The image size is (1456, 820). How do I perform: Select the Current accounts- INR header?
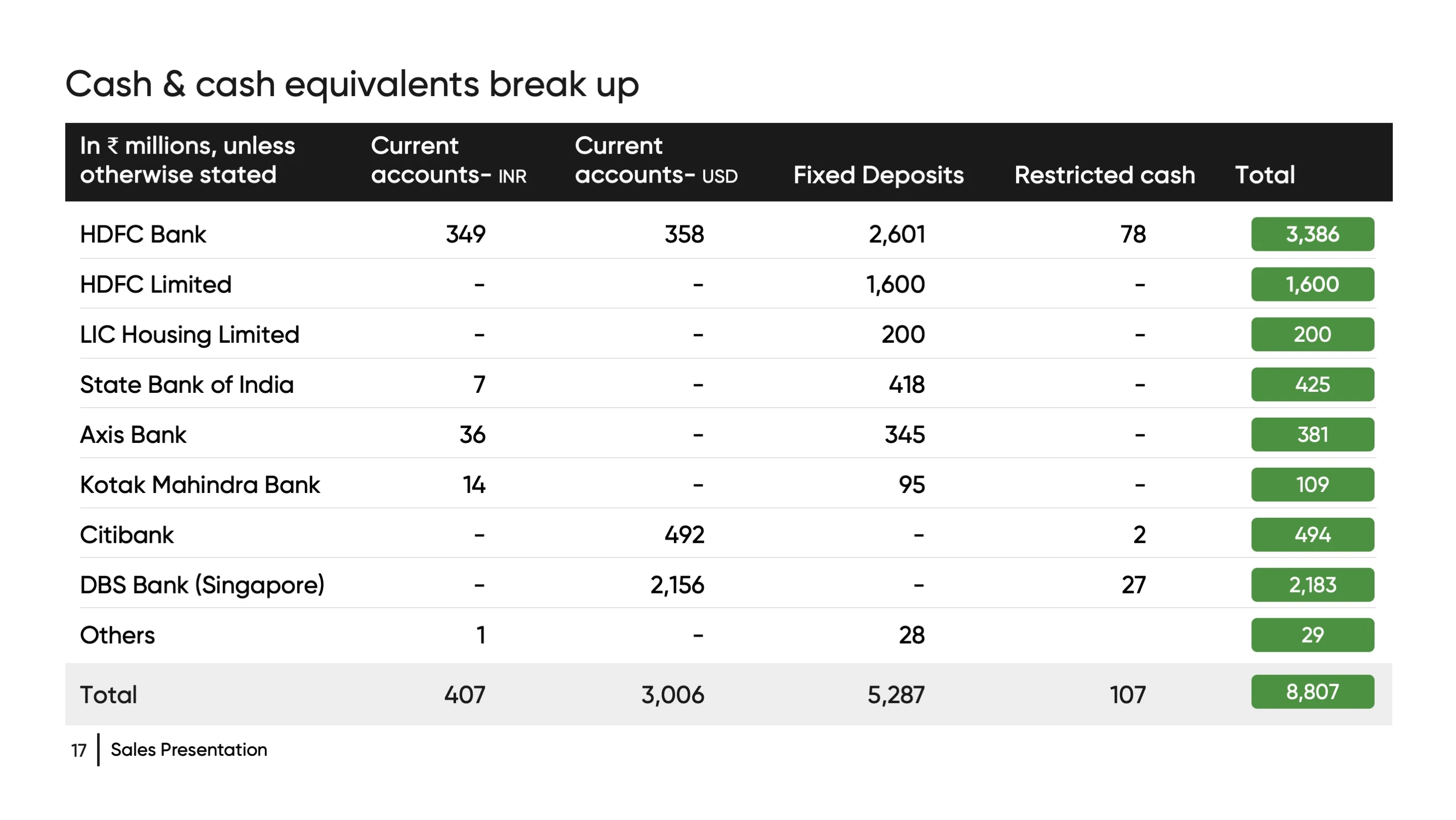tap(448, 160)
